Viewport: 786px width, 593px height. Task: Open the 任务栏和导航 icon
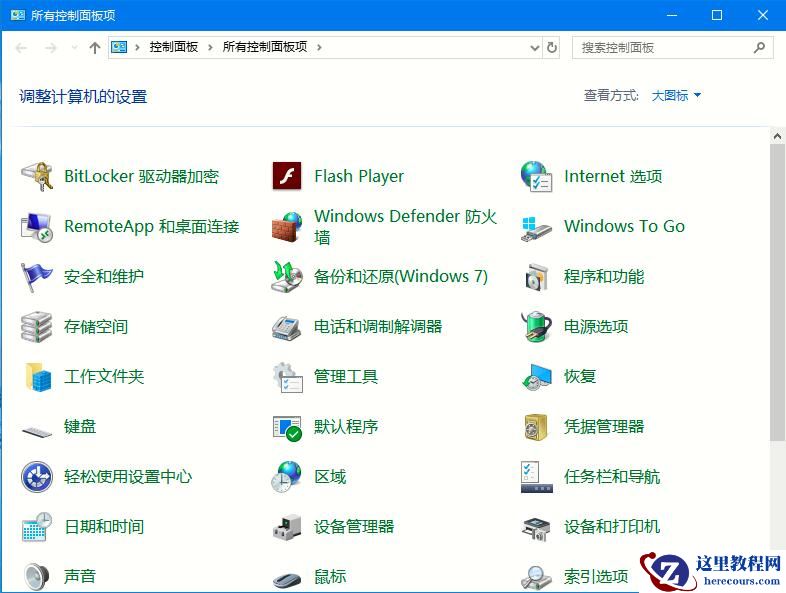pos(536,477)
